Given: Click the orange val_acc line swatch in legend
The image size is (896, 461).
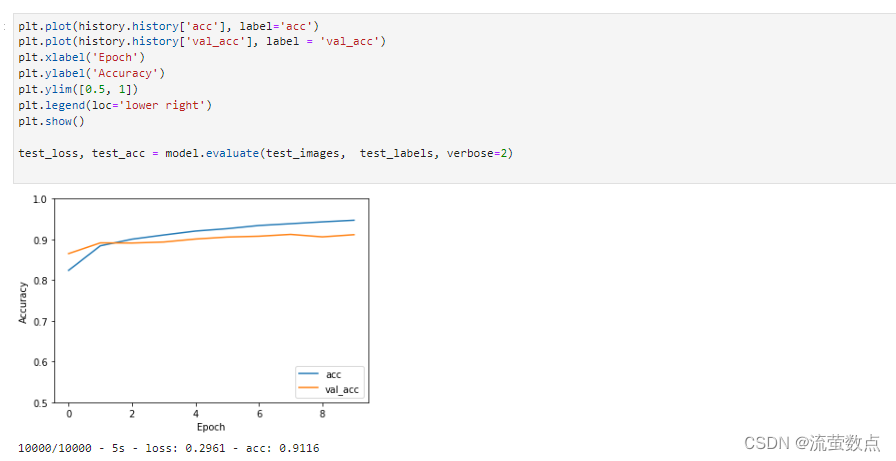Looking at the screenshot, I should click(310, 388).
